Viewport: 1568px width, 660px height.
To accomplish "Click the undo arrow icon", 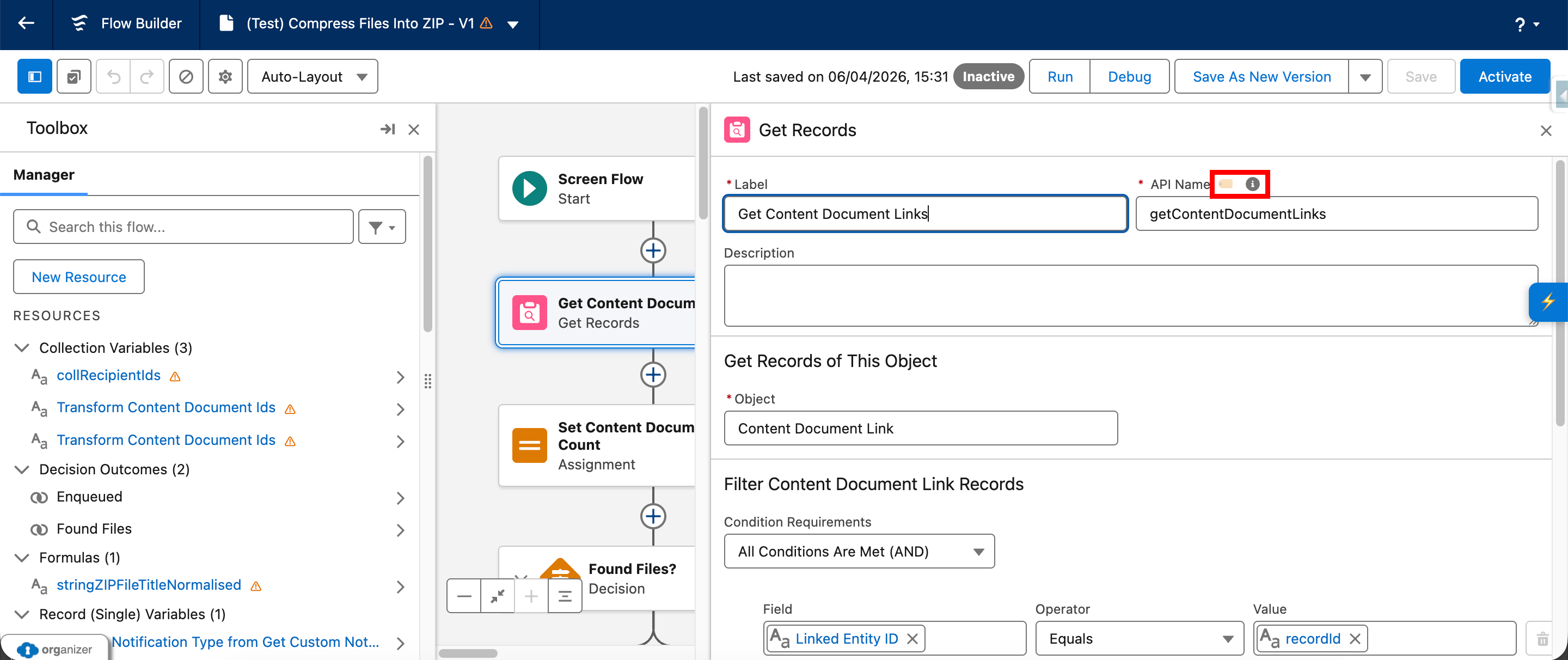I will [114, 77].
